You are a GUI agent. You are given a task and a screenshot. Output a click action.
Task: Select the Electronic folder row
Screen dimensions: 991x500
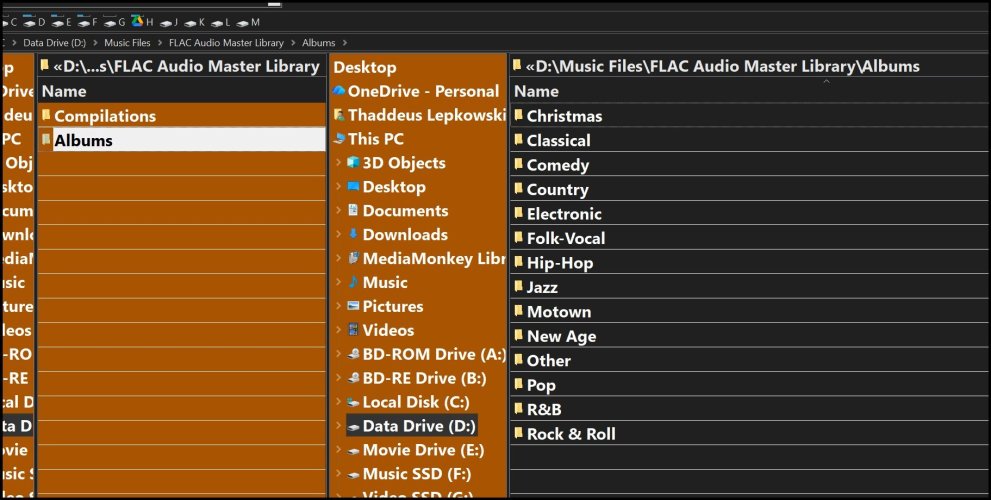(749, 214)
